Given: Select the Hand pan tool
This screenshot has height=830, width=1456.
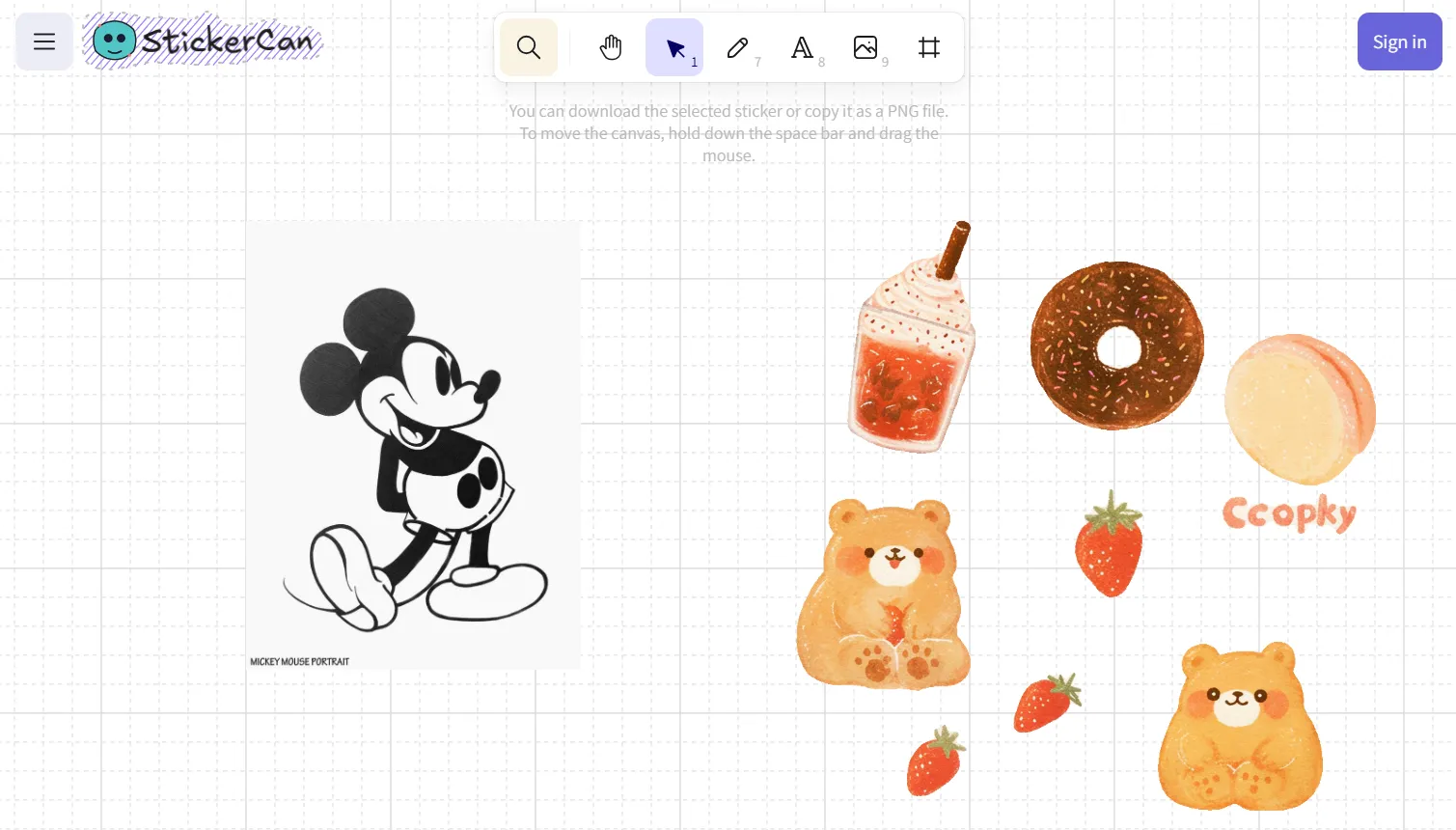Looking at the screenshot, I should (611, 47).
